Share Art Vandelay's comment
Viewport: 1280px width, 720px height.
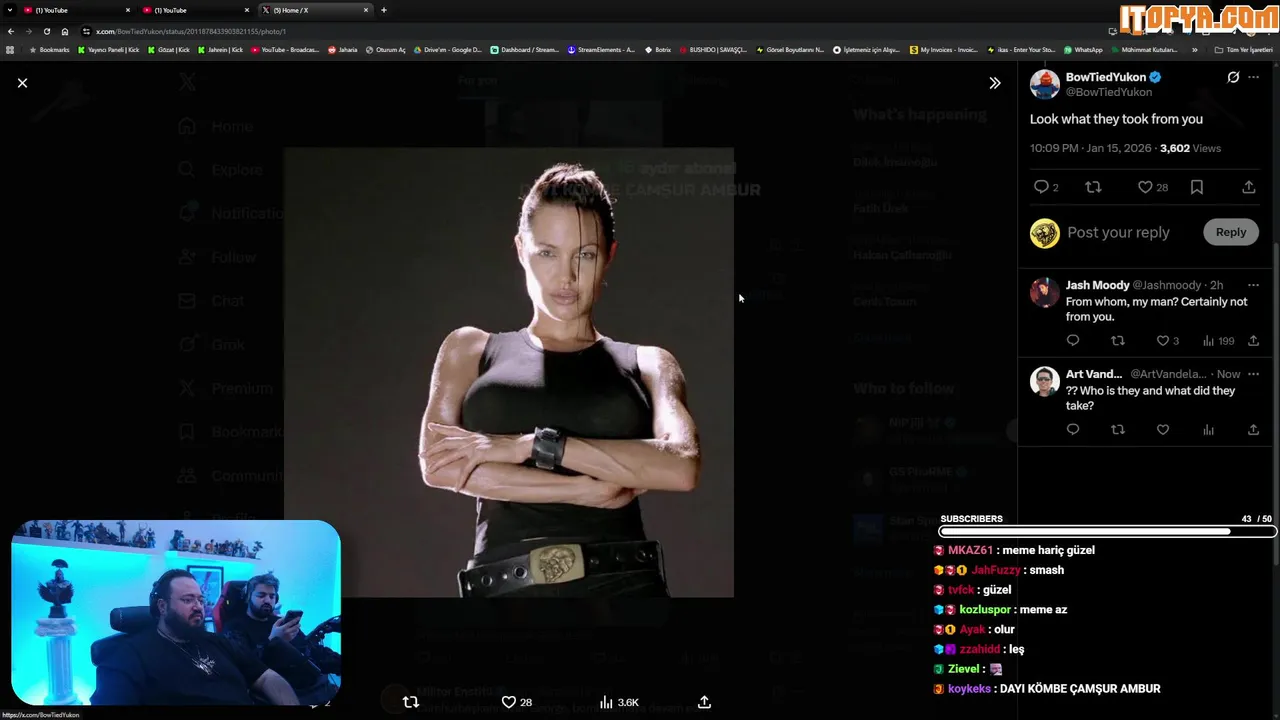pos(1253,430)
